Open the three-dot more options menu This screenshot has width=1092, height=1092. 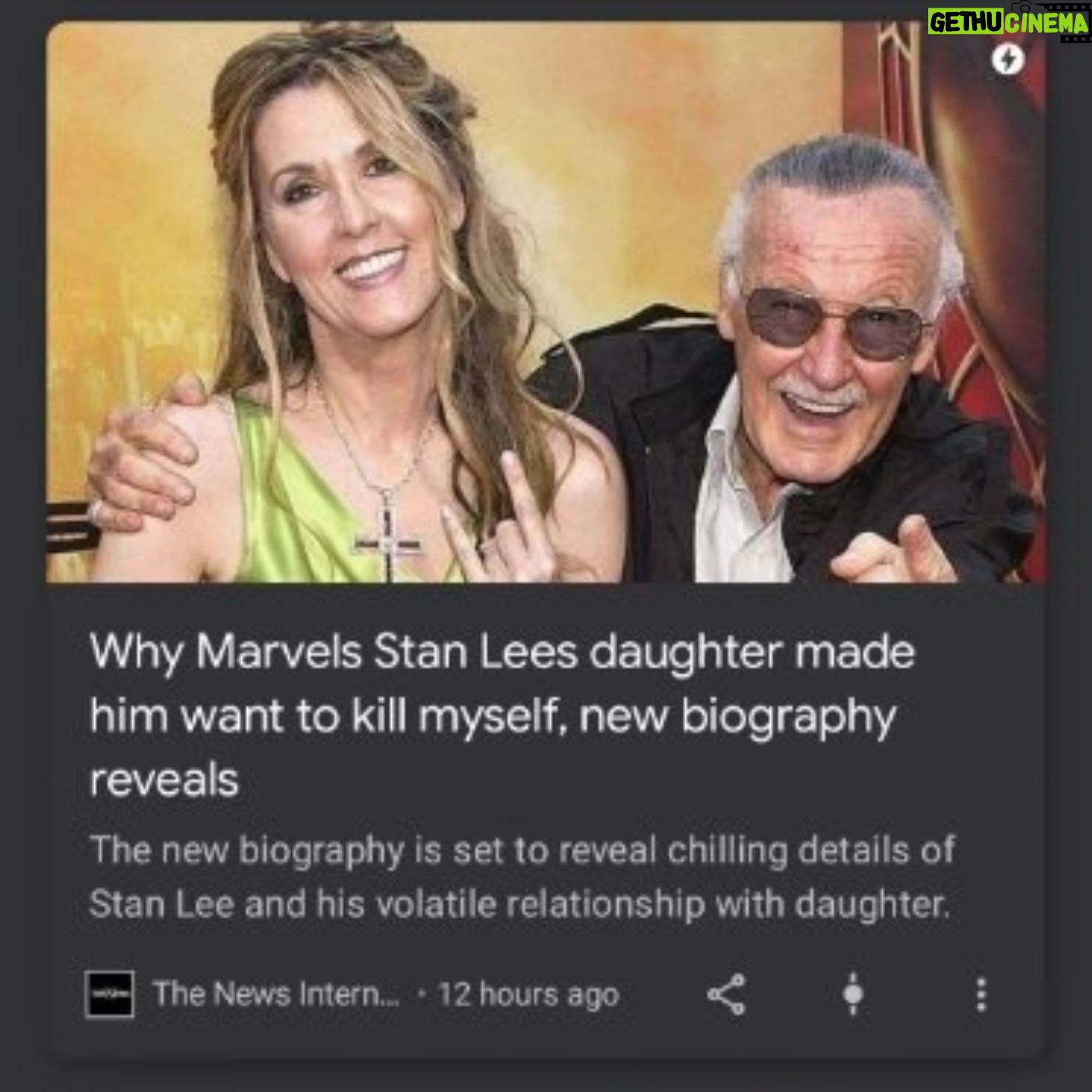981,994
